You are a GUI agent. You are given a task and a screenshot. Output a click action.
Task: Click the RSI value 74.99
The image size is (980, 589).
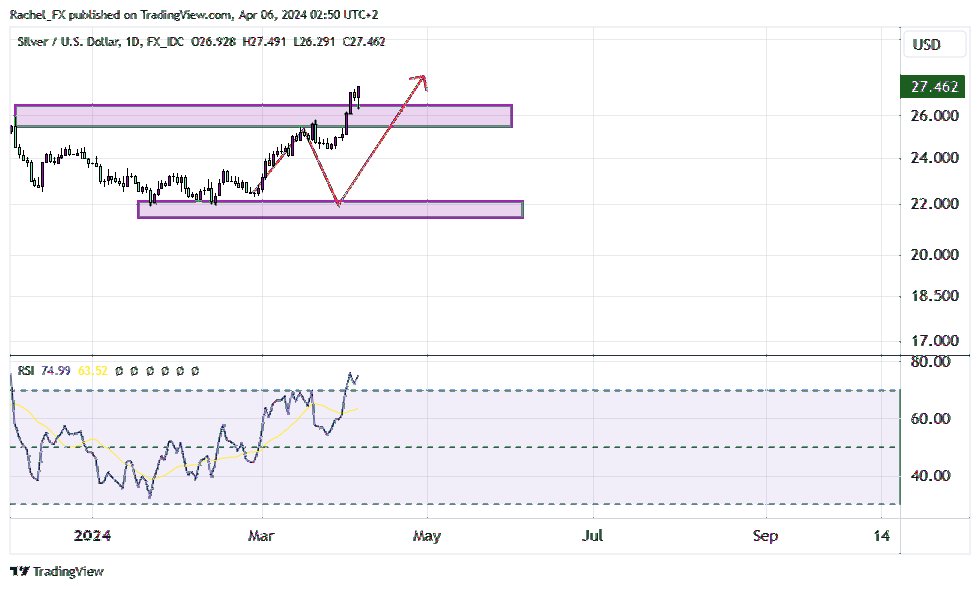56,371
